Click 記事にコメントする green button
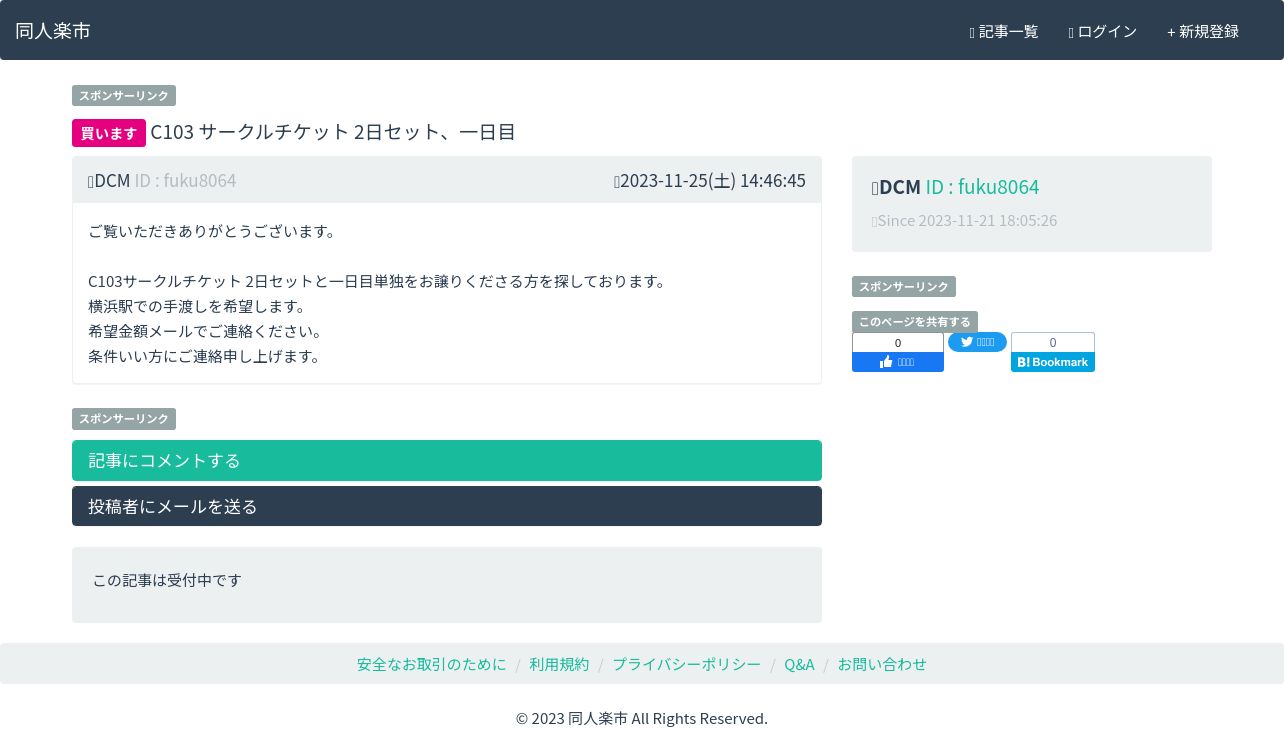The width and height of the screenshot is (1284, 730). [447, 460]
